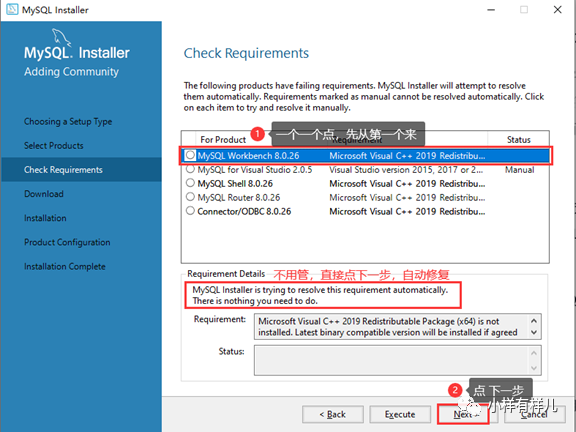Click the MySQL Installer title bar icon
Viewport: 576px width, 432px height.
(x=12, y=10)
